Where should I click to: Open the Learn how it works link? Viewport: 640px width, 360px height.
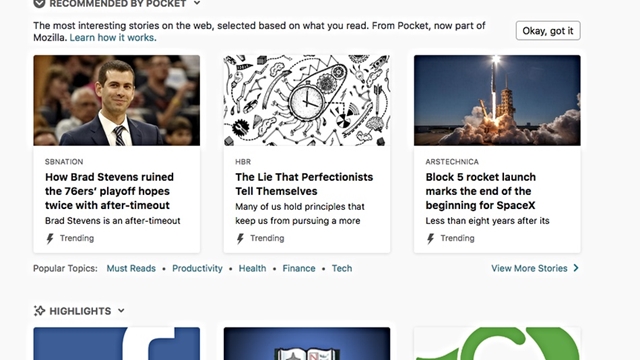tap(113, 38)
